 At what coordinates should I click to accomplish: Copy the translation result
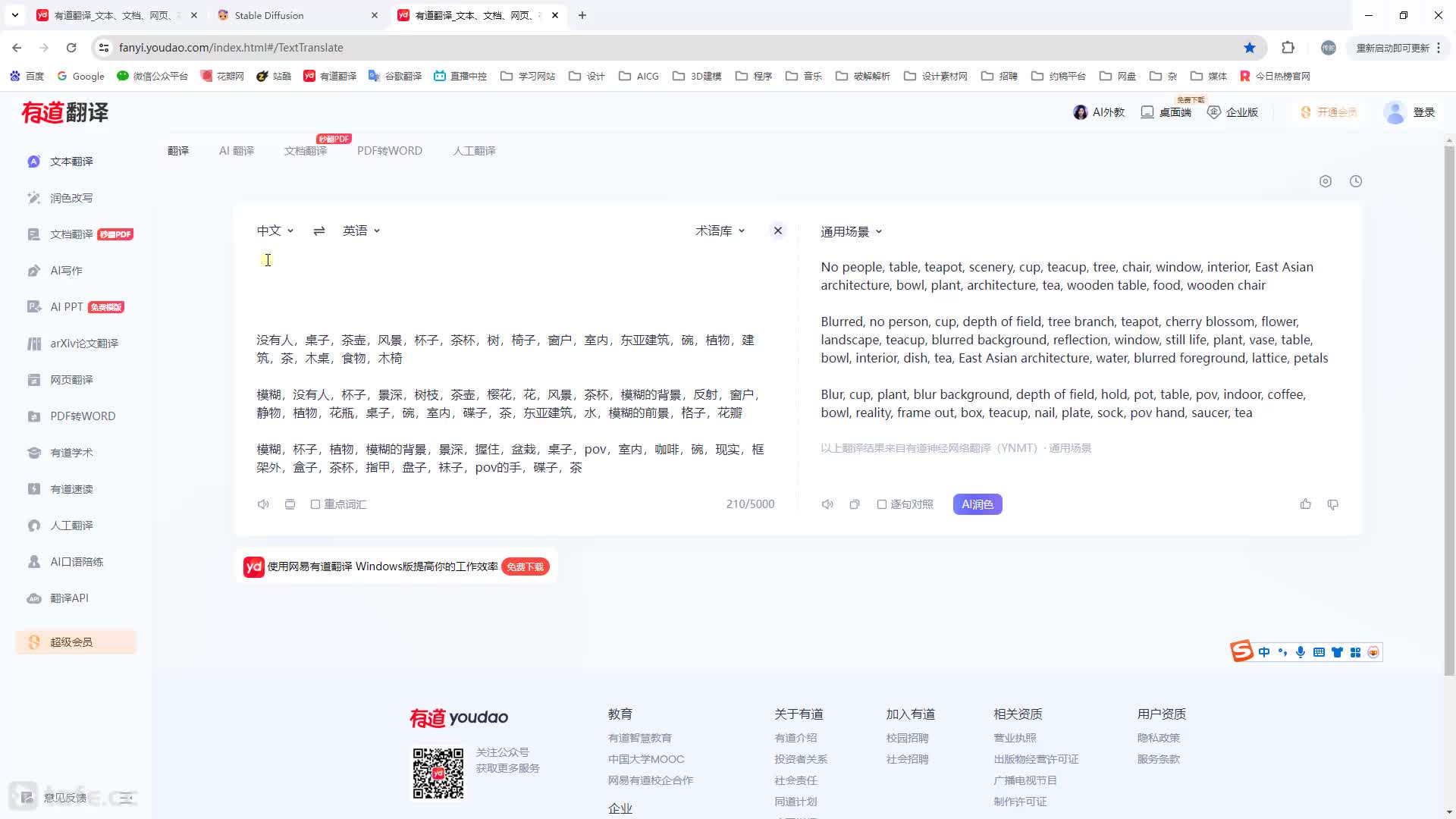[x=855, y=504]
